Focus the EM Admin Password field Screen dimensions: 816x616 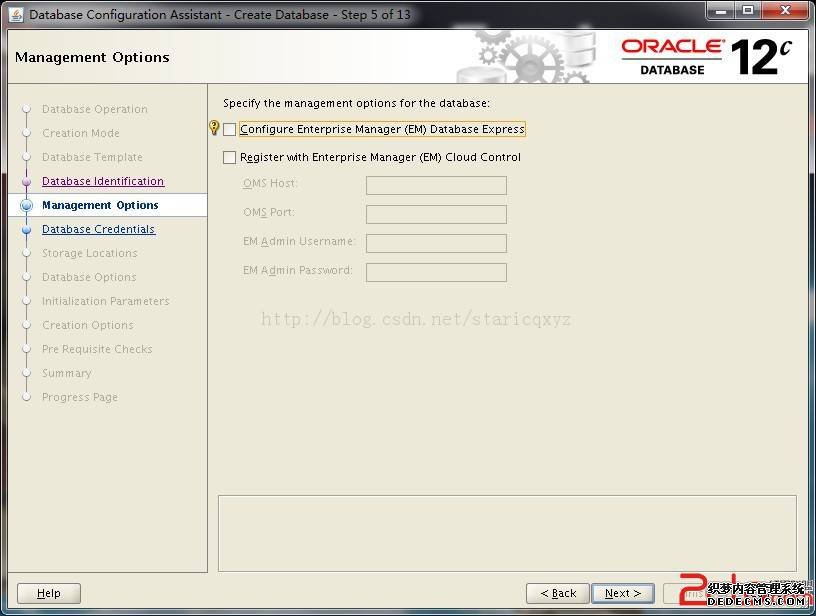[436, 272]
